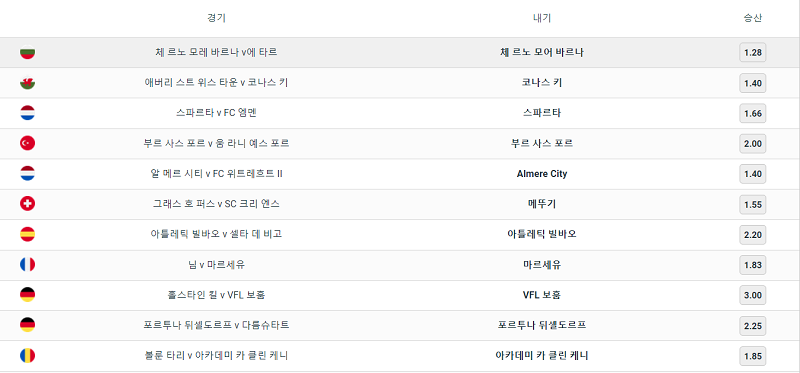Choose the 3.00 odds for VFL 보훔
The width and height of the screenshot is (800, 373).
(x=753, y=295)
